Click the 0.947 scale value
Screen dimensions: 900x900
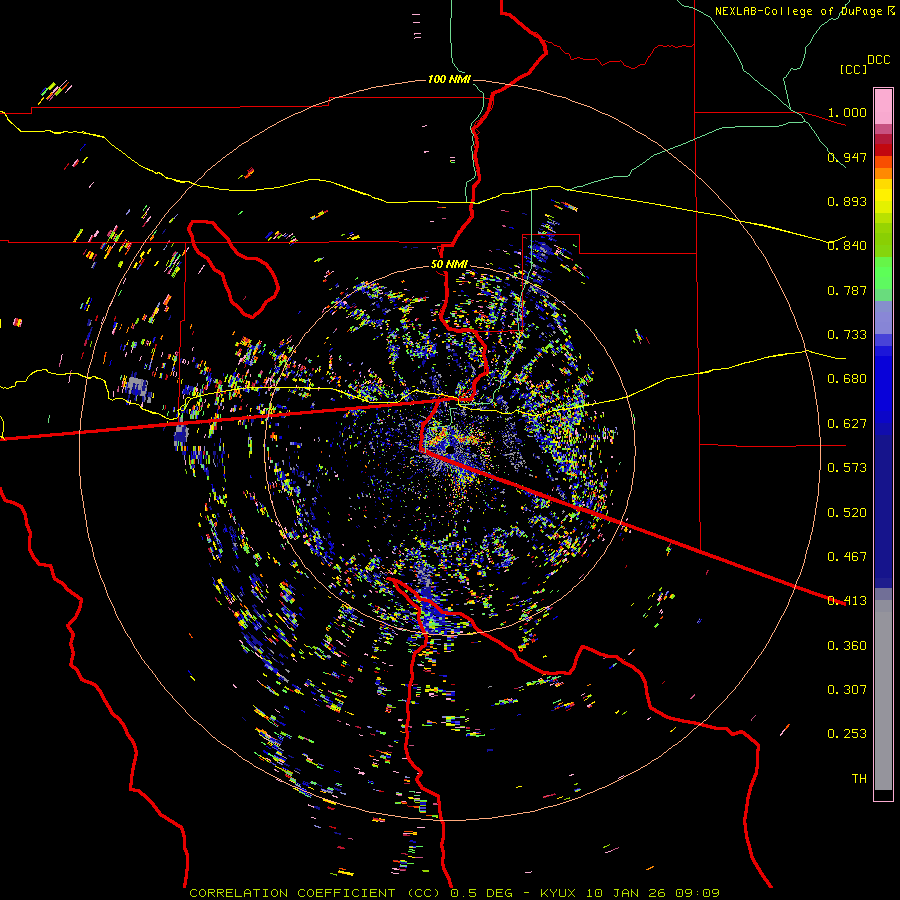click(x=847, y=157)
